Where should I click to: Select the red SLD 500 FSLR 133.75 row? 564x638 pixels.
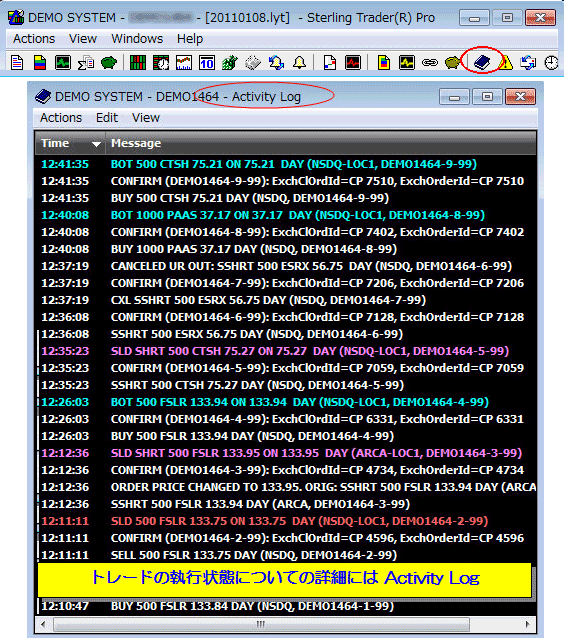(286, 521)
